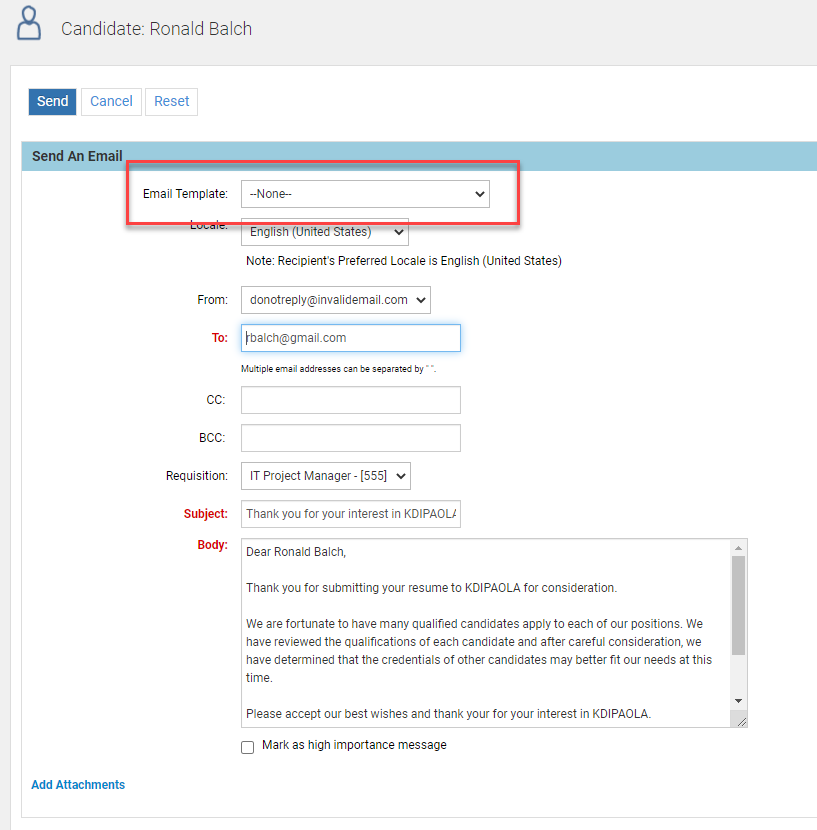This screenshot has height=830, width=817.
Task: Click the Send button
Action: [x=52, y=101]
